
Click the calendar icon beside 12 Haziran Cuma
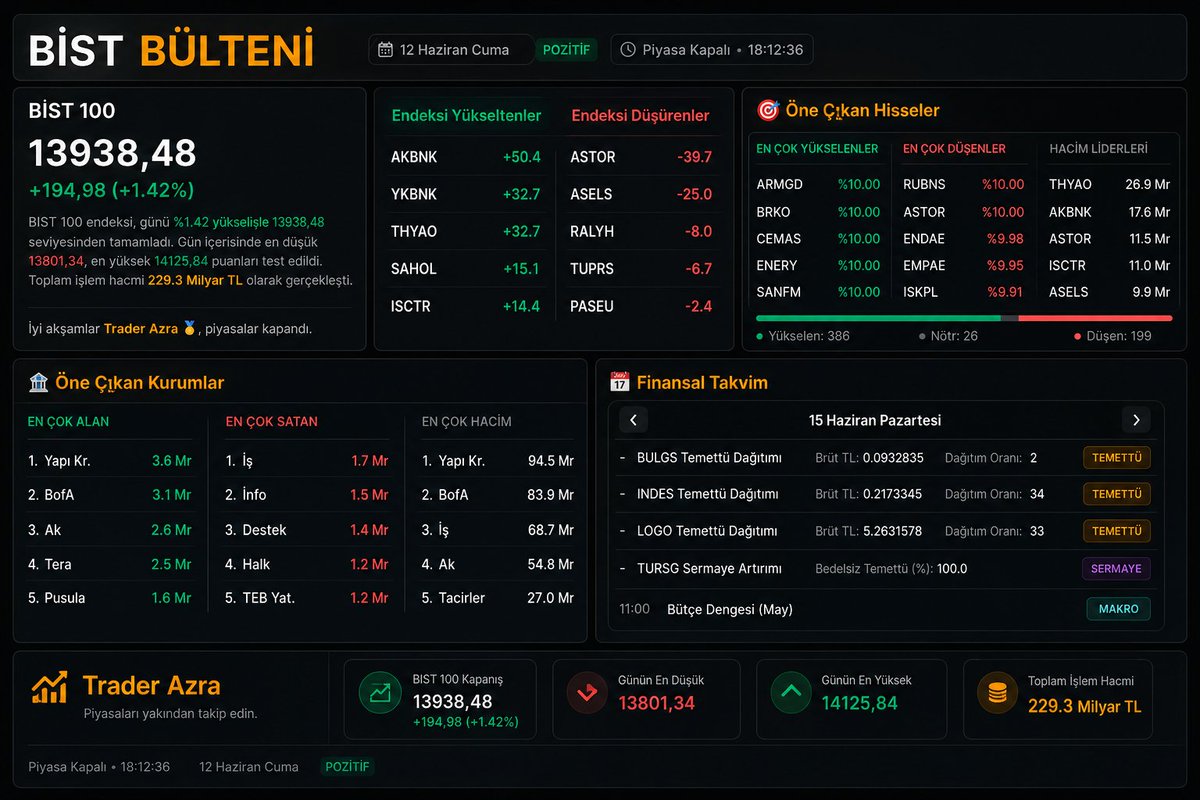pyautogui.click(x=386, y=49)
